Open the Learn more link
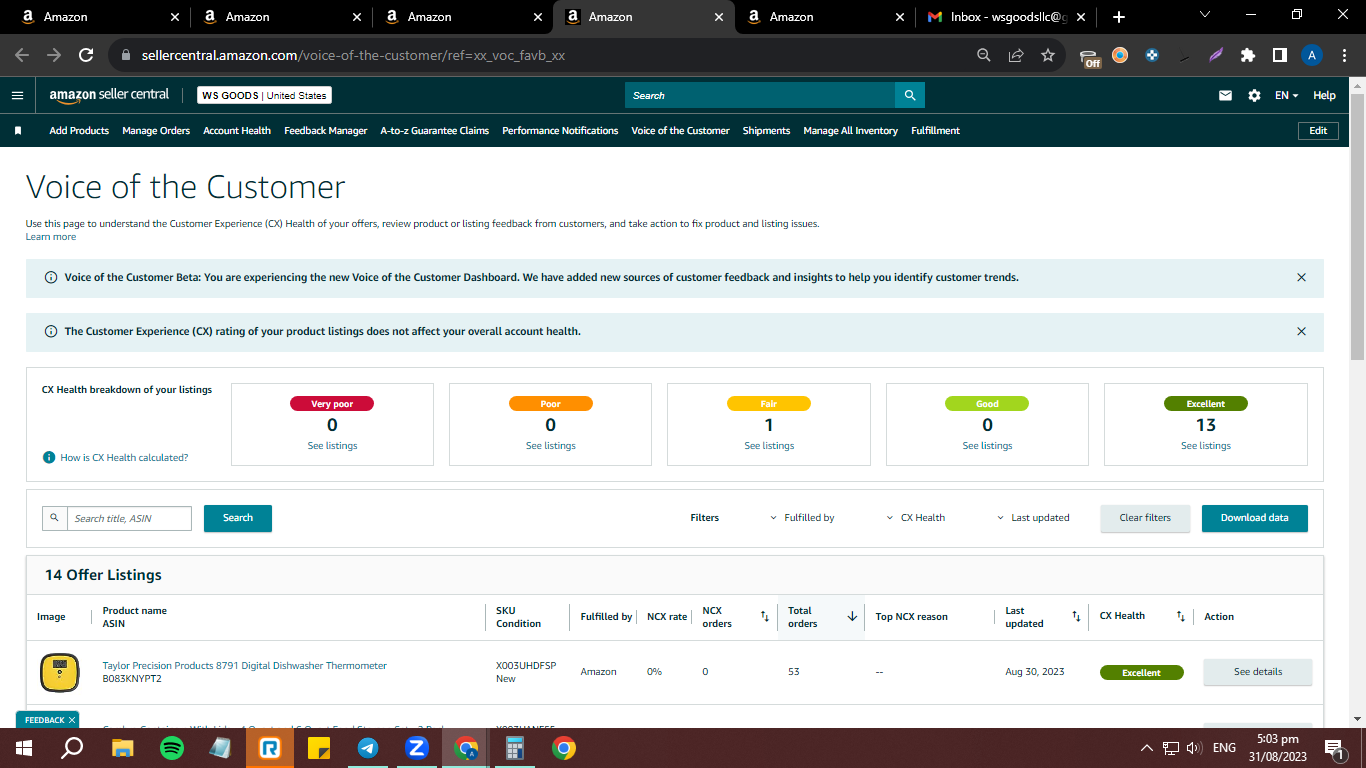The image size is (1366, 768). (x=51, y=237)
